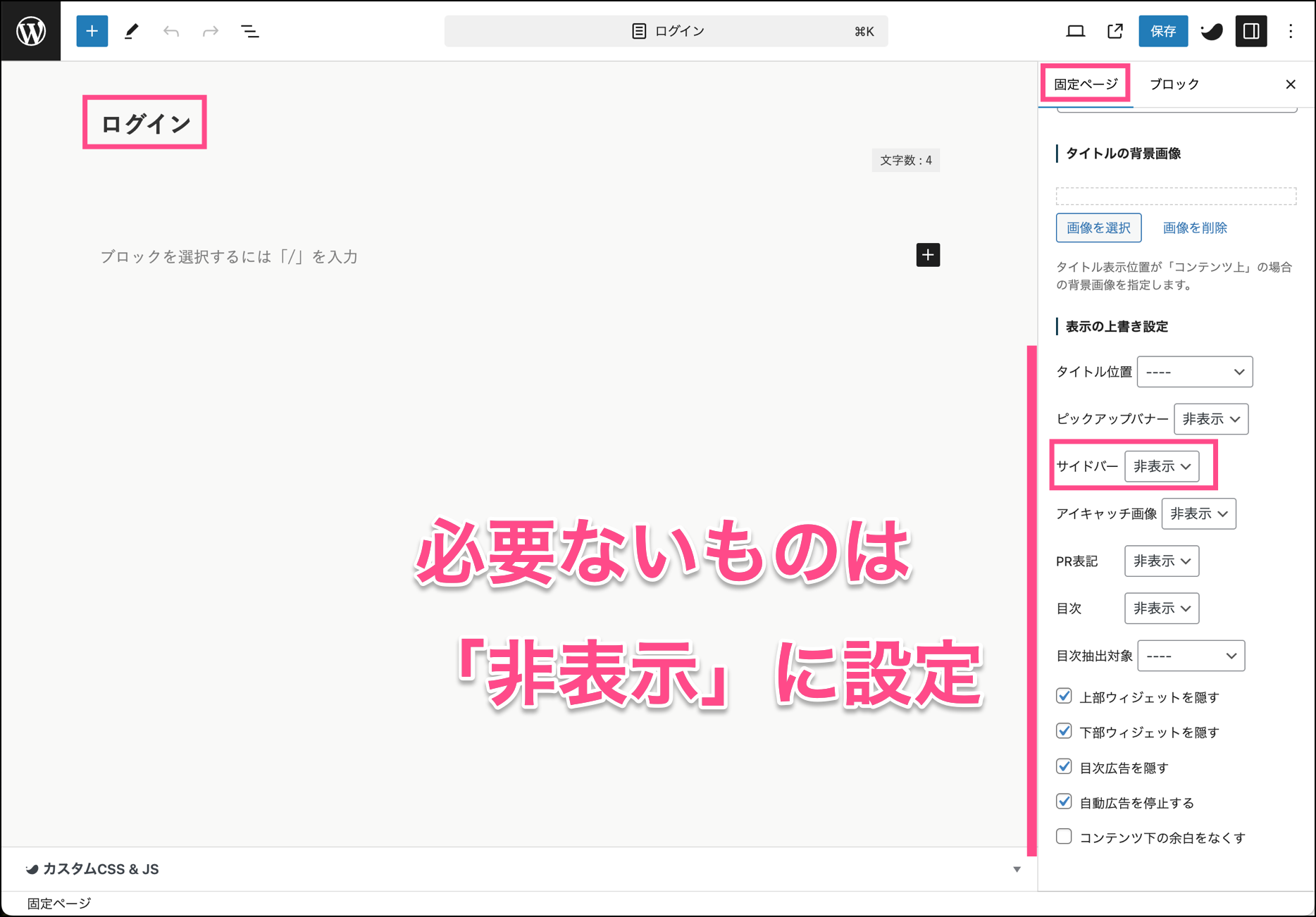This screenshot has width=1316, height=917.
Task: Expand the カスタムCSS & JS panel arrow
Action: click(1017, 869)
